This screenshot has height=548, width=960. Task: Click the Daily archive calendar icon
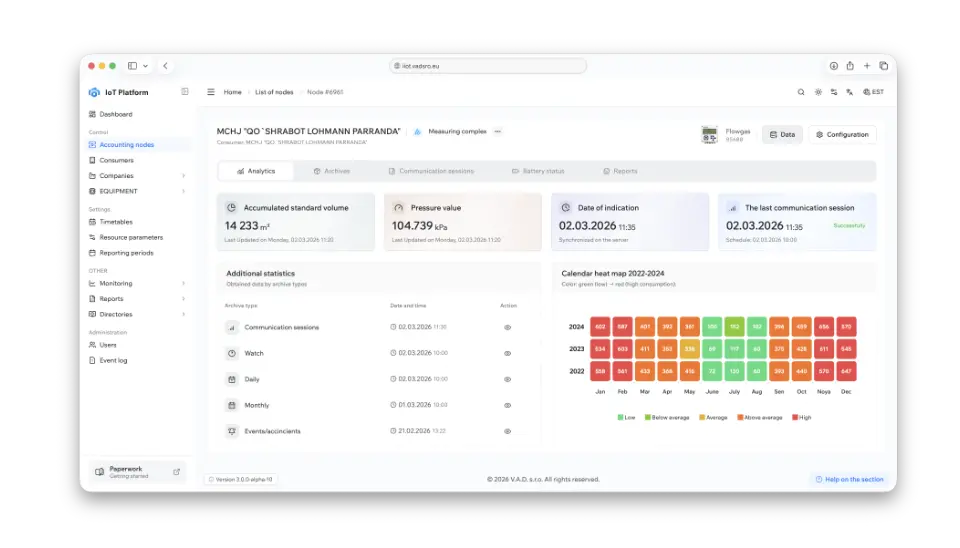[x=231, y=380]
